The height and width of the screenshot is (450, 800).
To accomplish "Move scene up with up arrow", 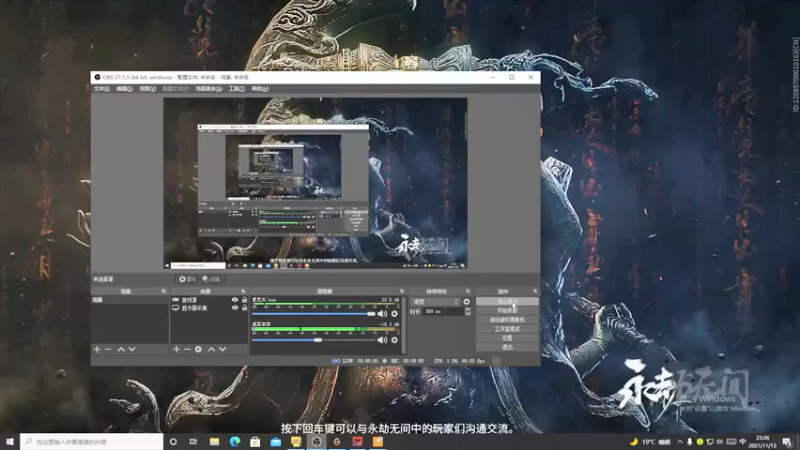I will point(121,349).
